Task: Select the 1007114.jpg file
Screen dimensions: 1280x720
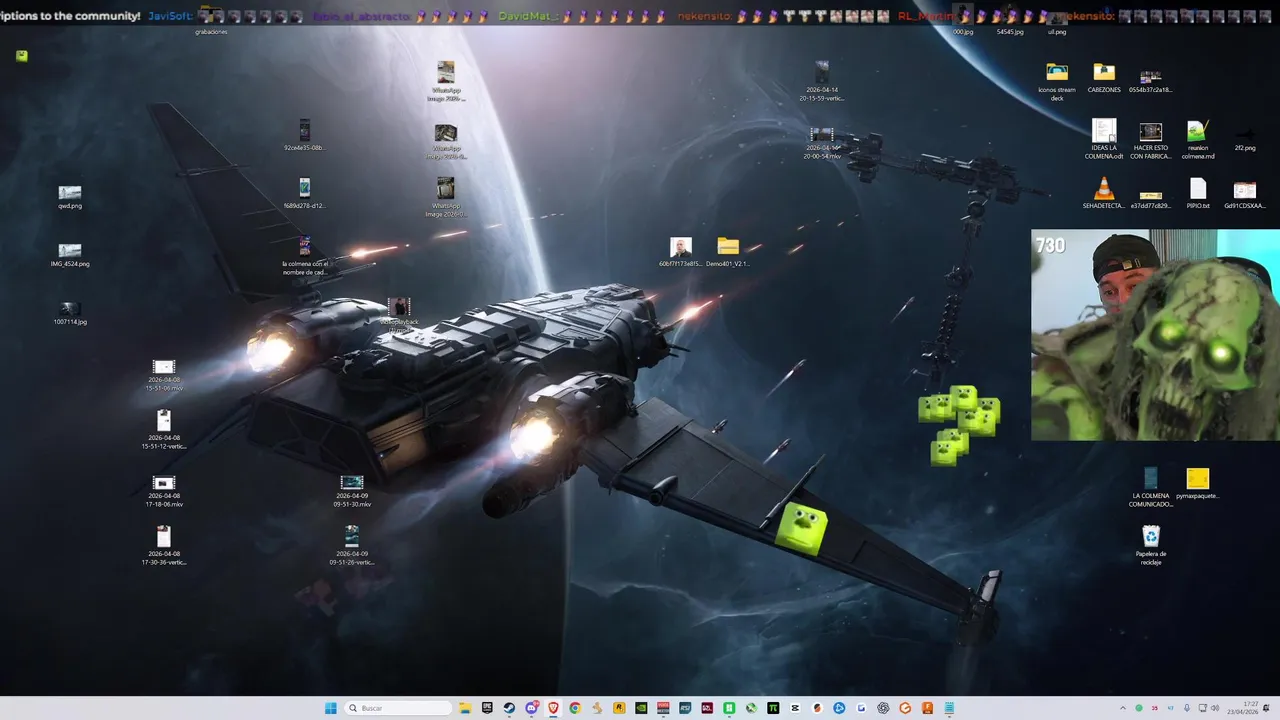Action: click(70, 313)
